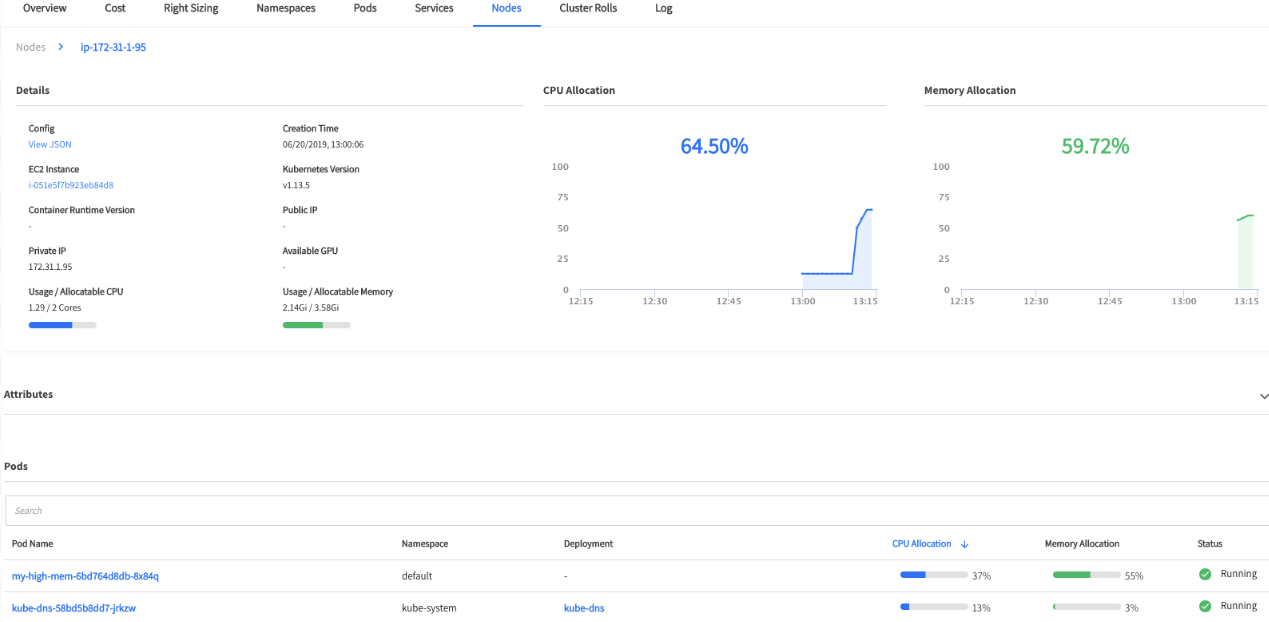Open the Cost tab

click(x=115, y=8)
